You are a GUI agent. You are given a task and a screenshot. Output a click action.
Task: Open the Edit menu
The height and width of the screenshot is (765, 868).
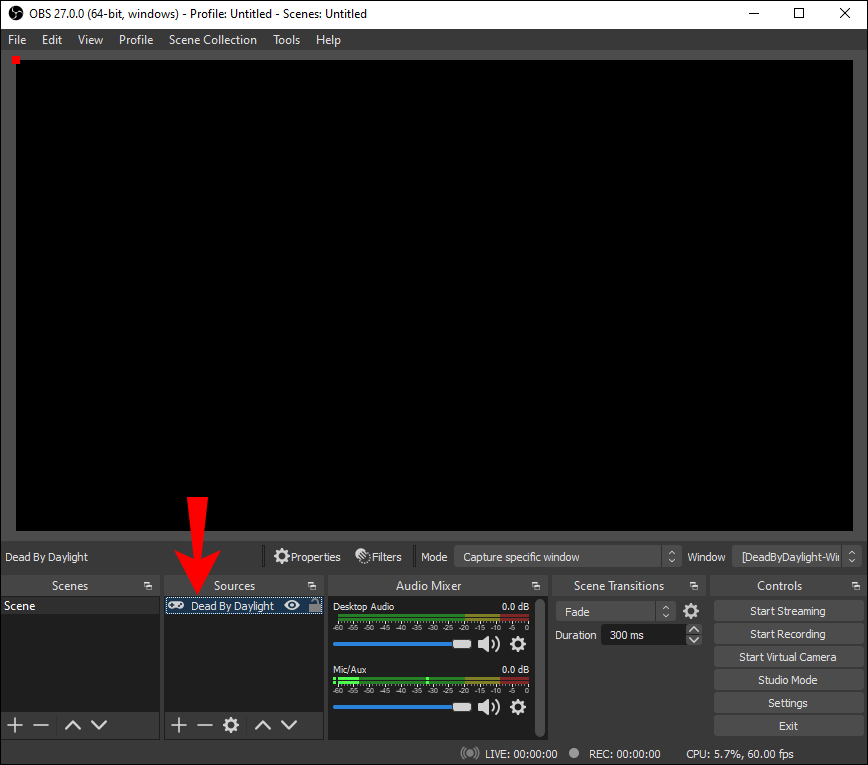52,40
